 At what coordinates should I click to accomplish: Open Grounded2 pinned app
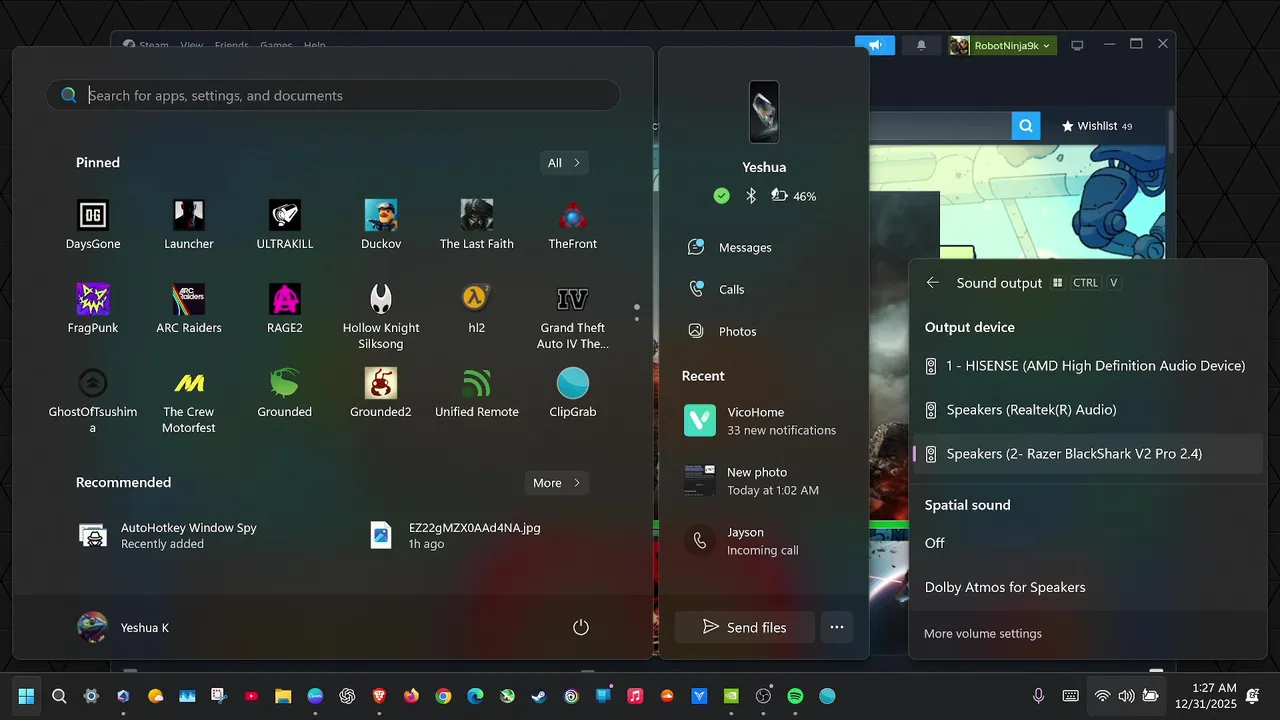(381, 392)
